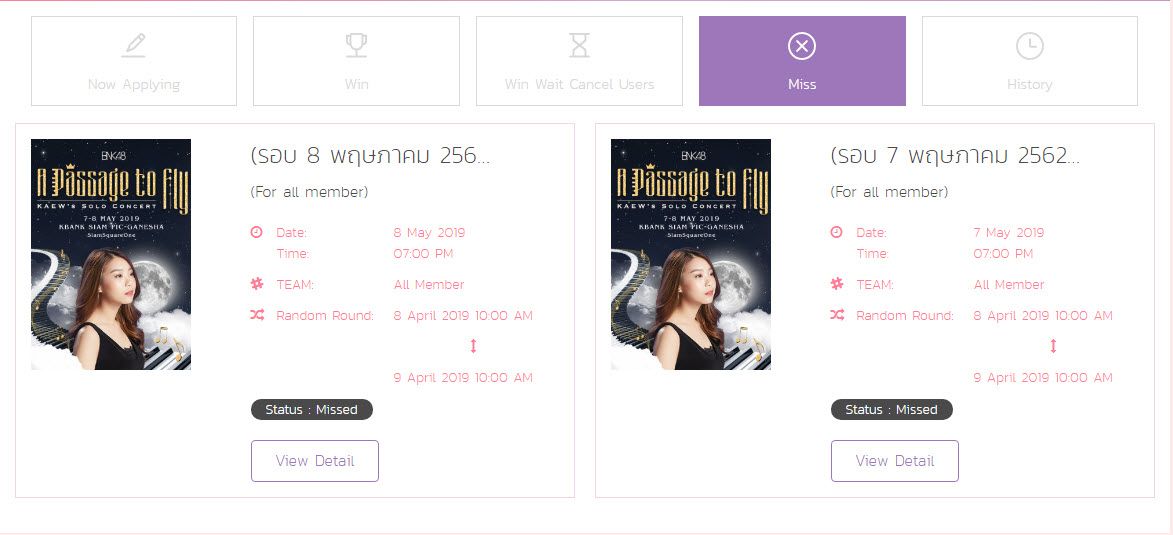Viewport: 1173px width, 535px height.
Task: Click the clock icon on History tab
Action: click(1029, 46)
